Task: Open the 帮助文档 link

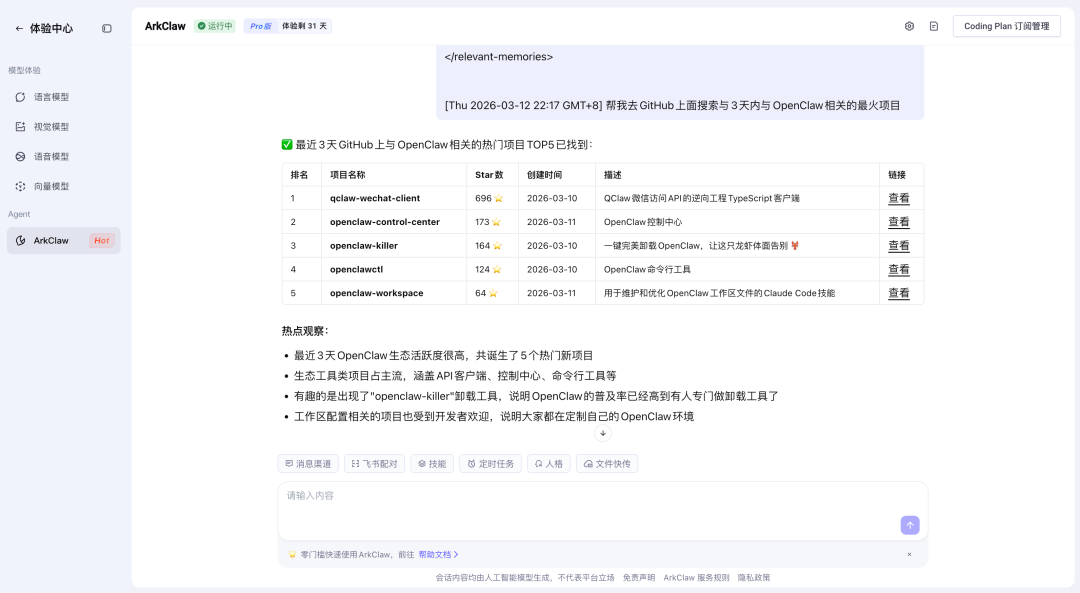Action: [x=438, y=554]
